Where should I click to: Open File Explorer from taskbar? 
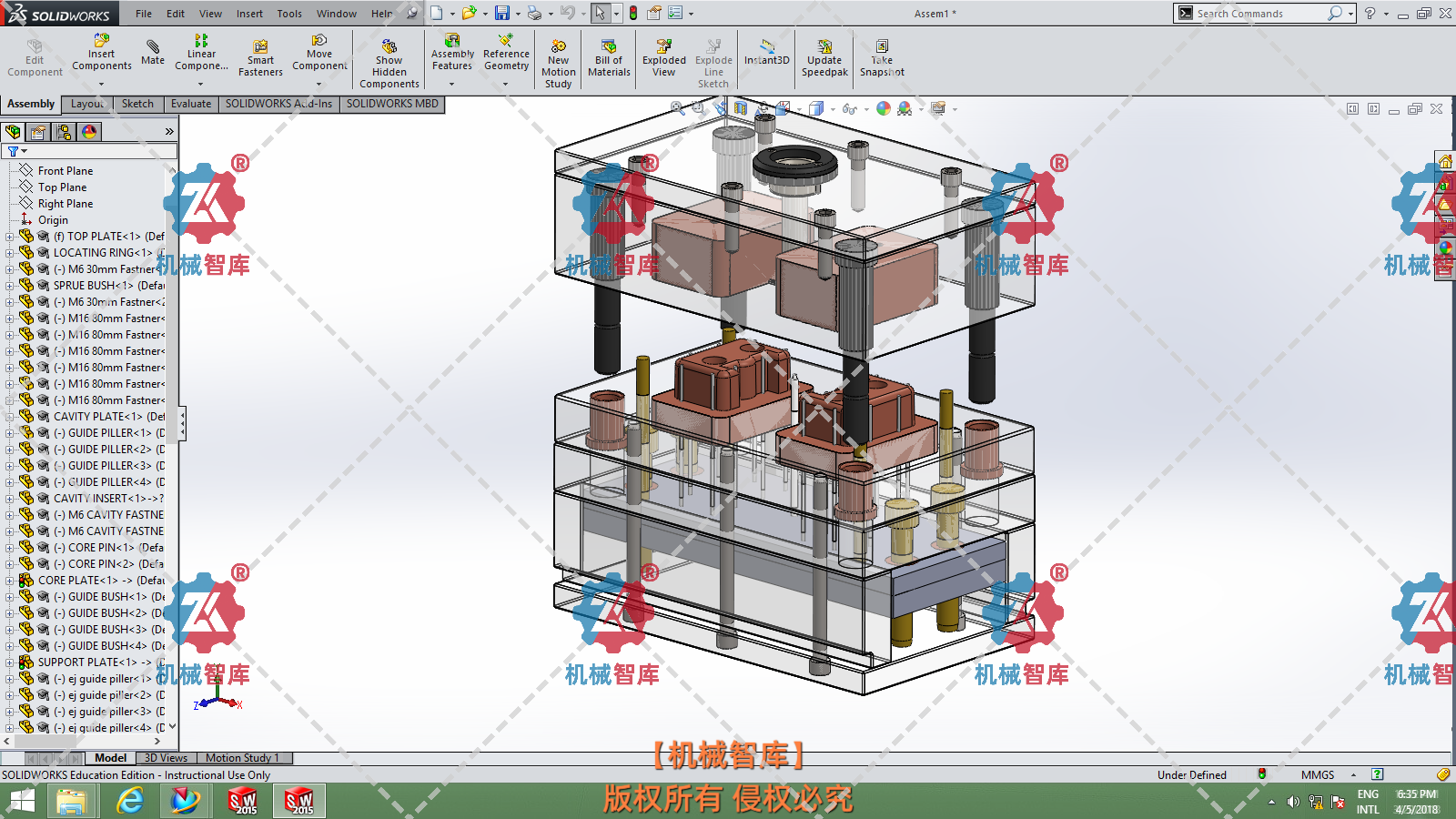tap(71, 802)
